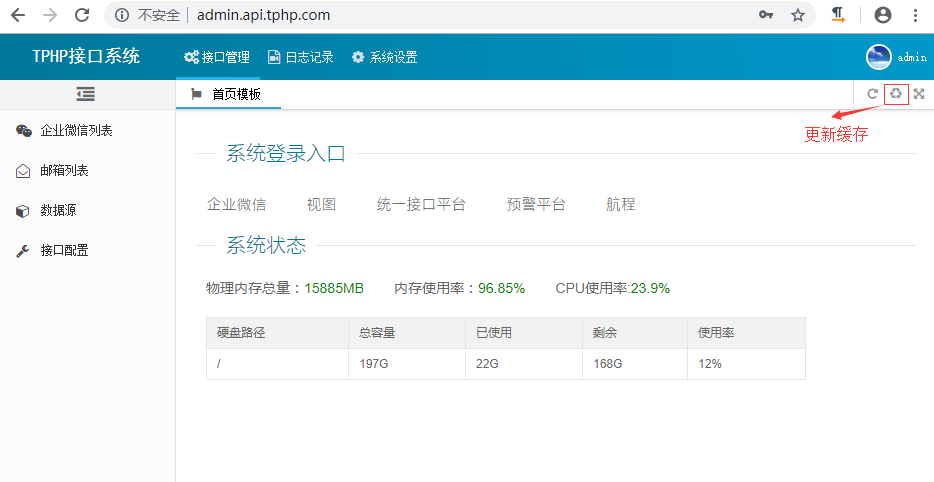934x482 pixels.
Task: Click the gear icon in 系统设置
Action: pos(358,57)
